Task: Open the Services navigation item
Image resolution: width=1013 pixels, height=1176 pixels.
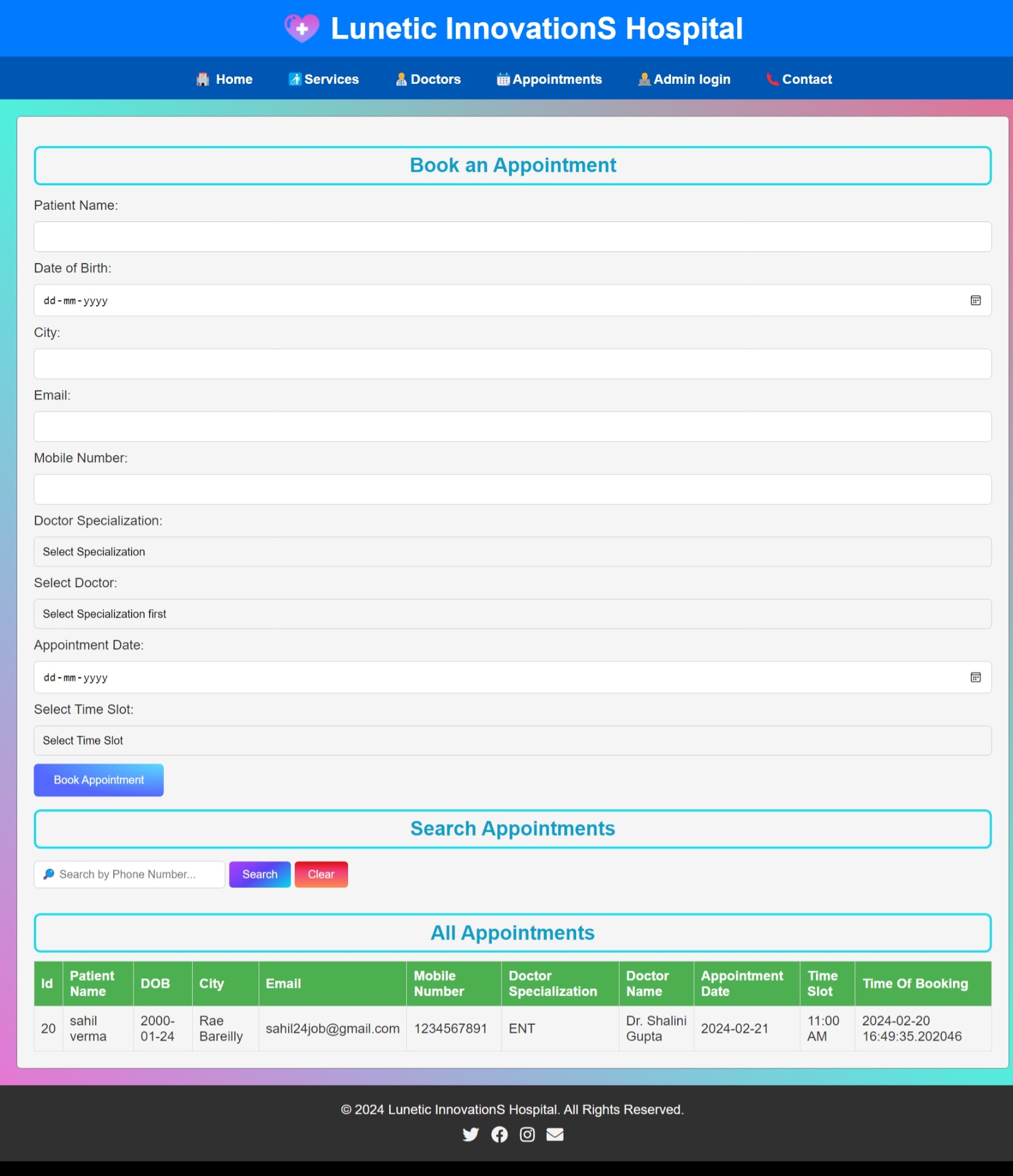Action: (324, 79)
